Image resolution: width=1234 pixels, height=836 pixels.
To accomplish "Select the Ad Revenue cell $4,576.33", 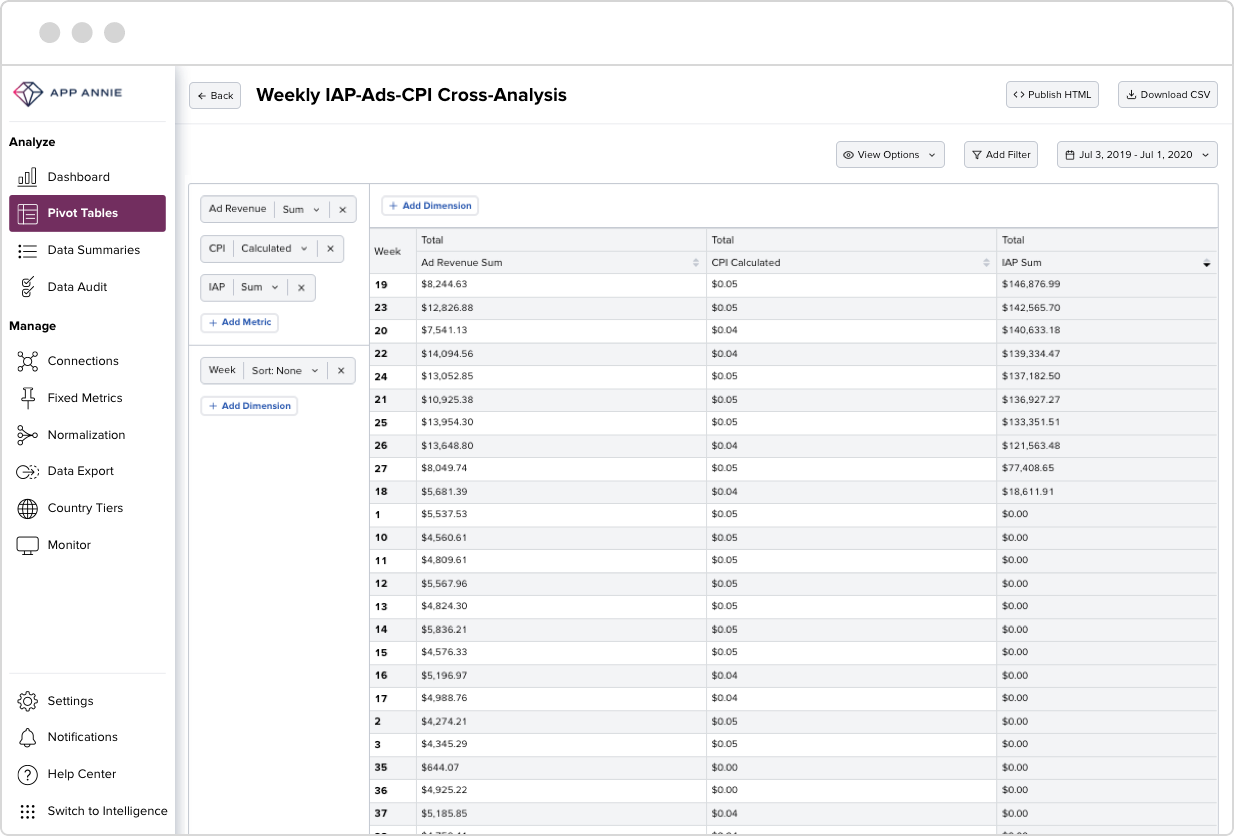I will pos(561,653).
